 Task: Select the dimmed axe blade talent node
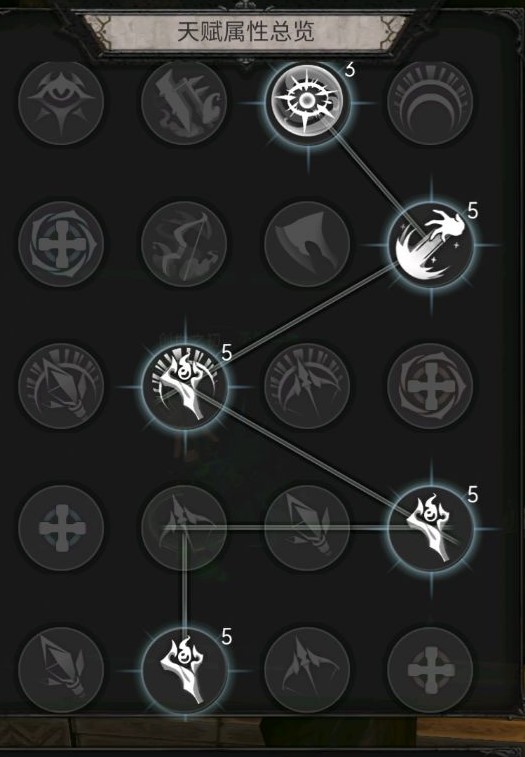pos(307,244)
